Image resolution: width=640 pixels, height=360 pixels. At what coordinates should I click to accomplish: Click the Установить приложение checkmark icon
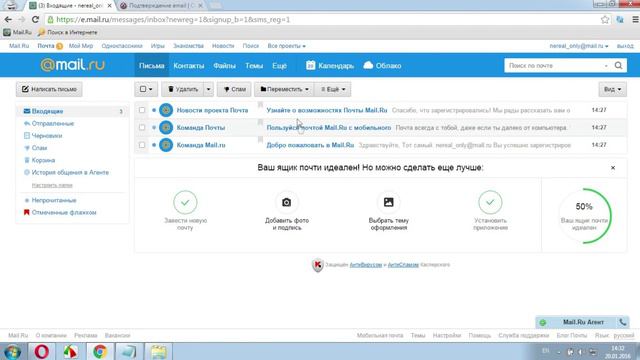pos(490,202)
